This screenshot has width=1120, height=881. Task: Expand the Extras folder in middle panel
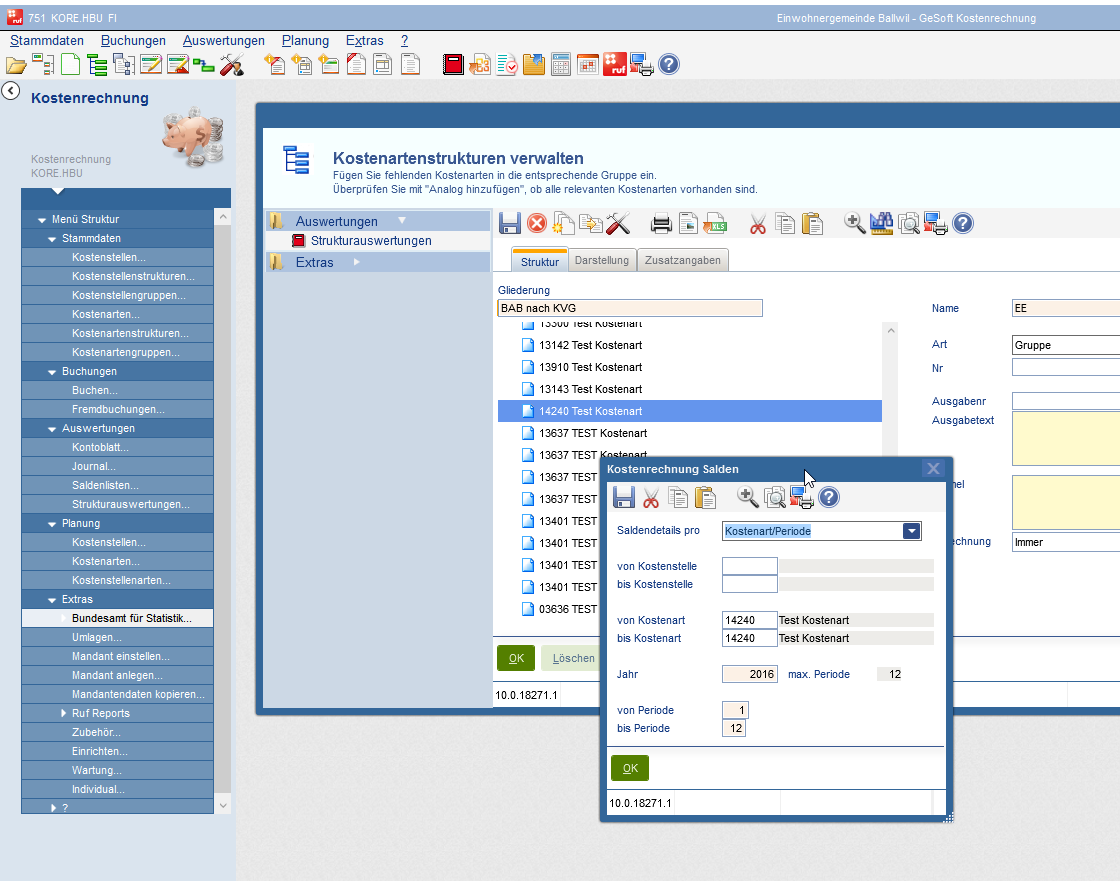356,262
